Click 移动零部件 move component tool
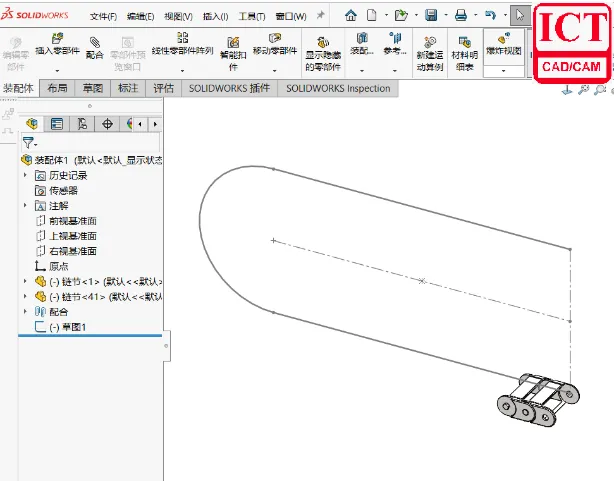 coord(275,44)
